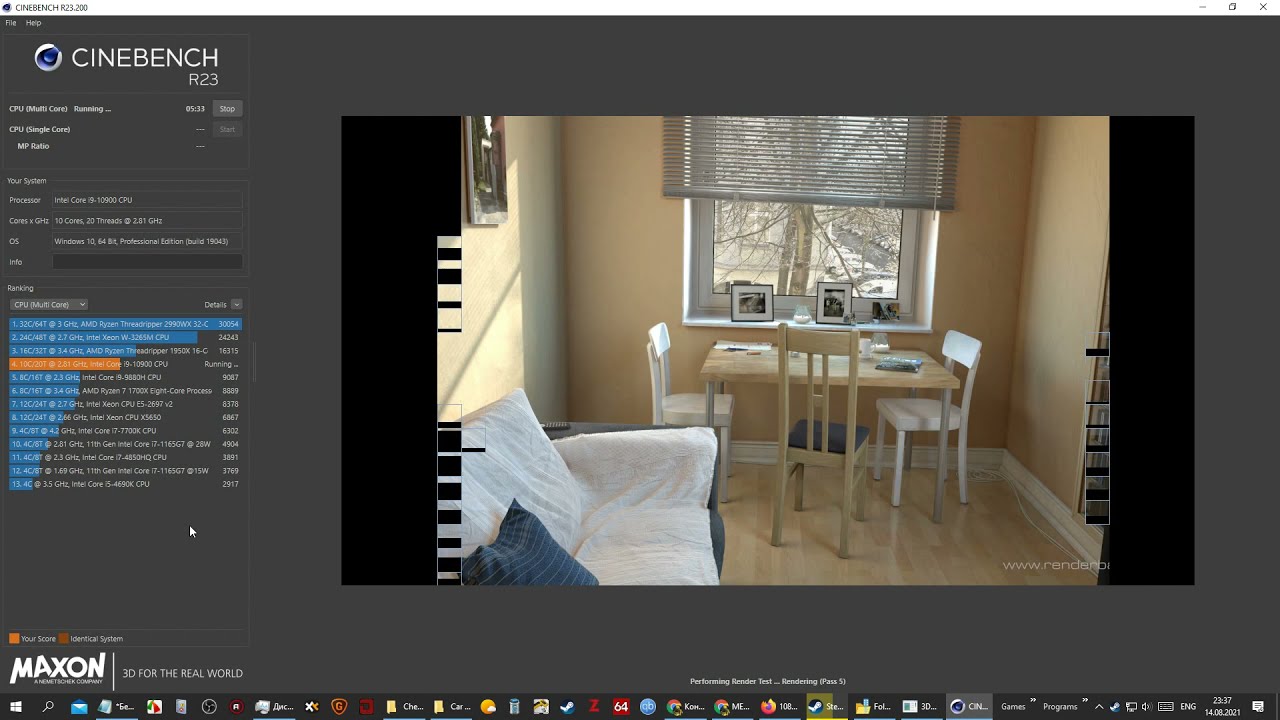Open the red circle A taskbar icon
The image size is (1280, 720).
pyautogui.click(x=237, y=707)
